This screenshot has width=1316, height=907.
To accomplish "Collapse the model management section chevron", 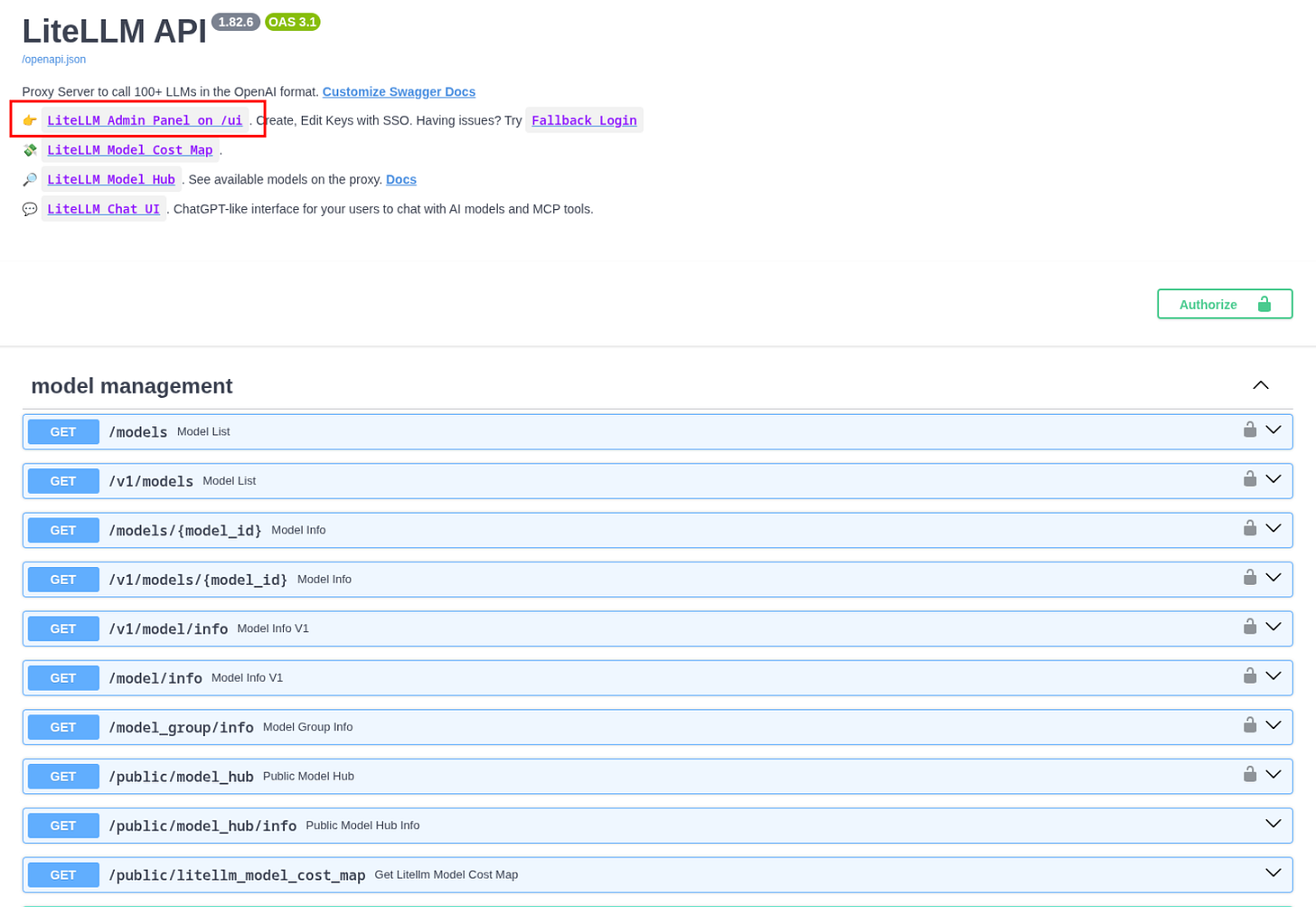I will point(1261,385).
